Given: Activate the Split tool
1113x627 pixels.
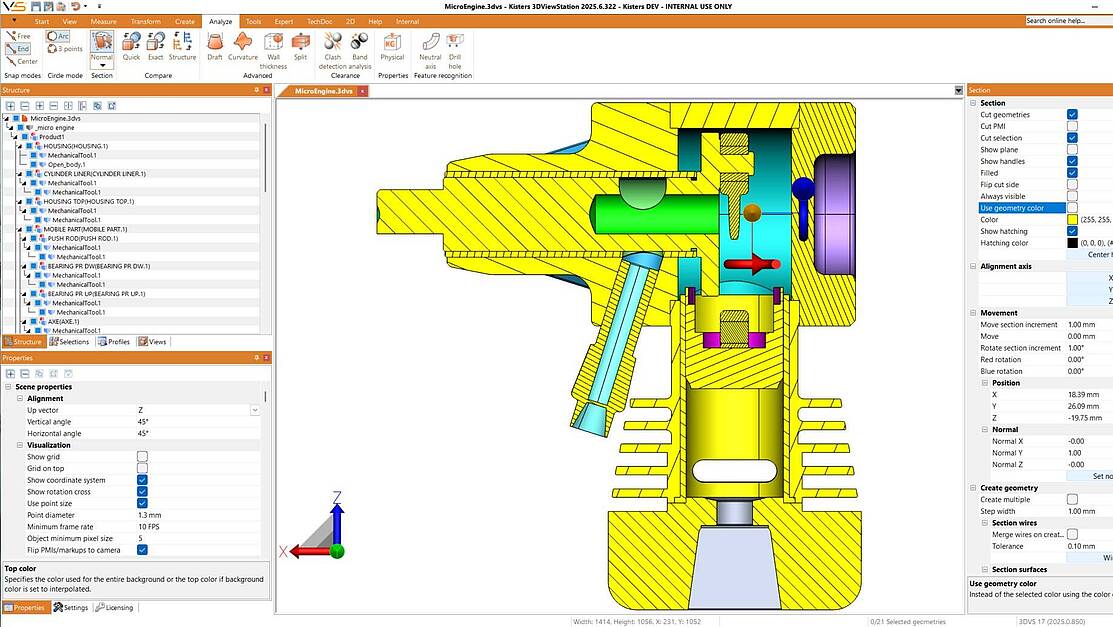Looking at the screenshot, I should click(300, 45).
